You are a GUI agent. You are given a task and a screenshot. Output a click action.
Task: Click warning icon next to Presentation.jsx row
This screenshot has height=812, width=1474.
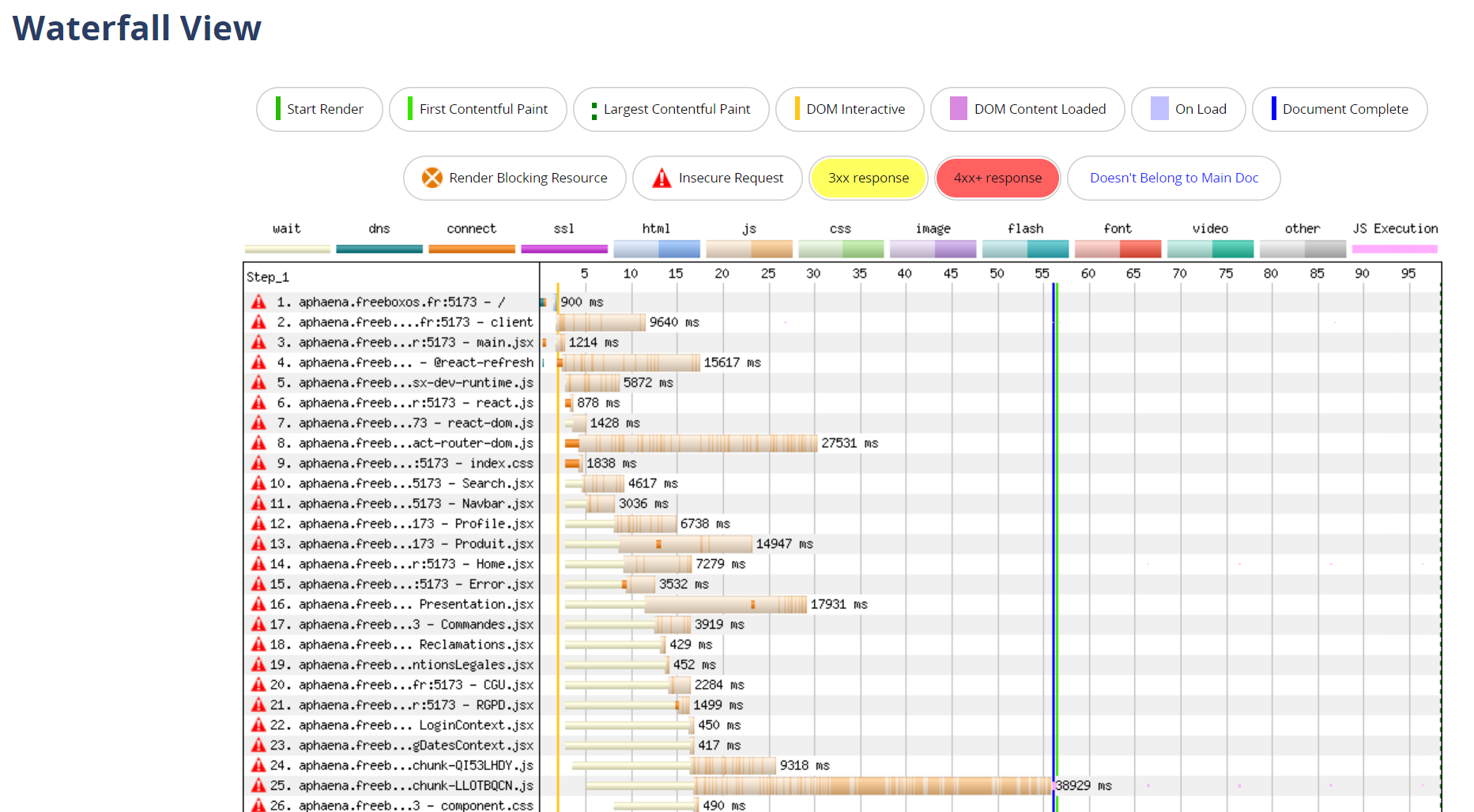tap(258, 604)
